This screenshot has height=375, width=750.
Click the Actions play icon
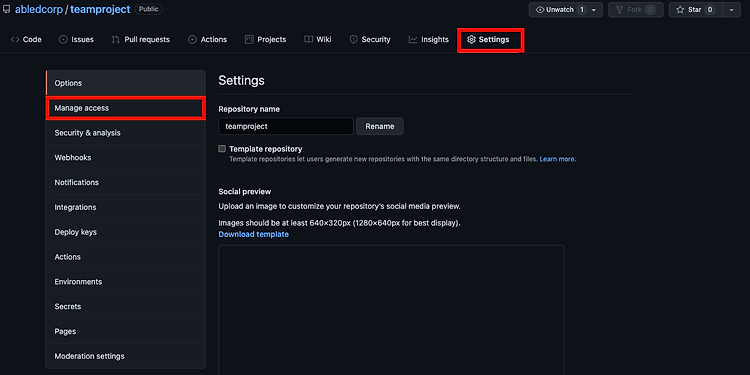[x=192, y=40]
